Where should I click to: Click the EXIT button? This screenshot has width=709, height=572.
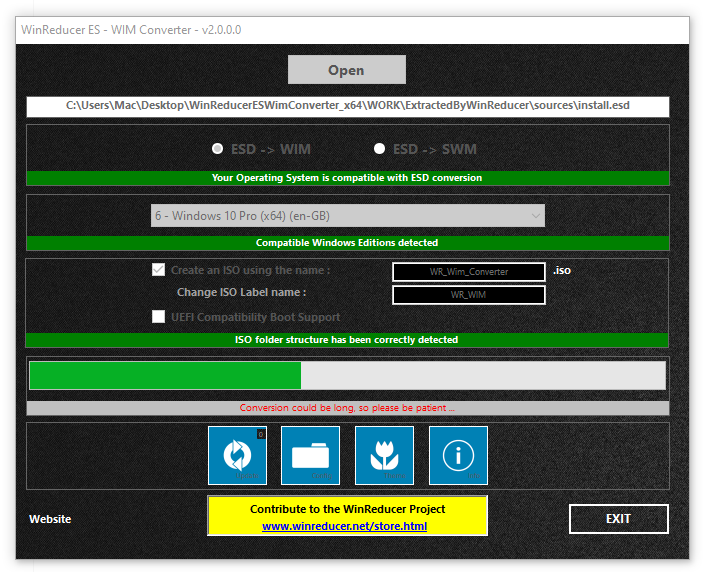(619, 519)
